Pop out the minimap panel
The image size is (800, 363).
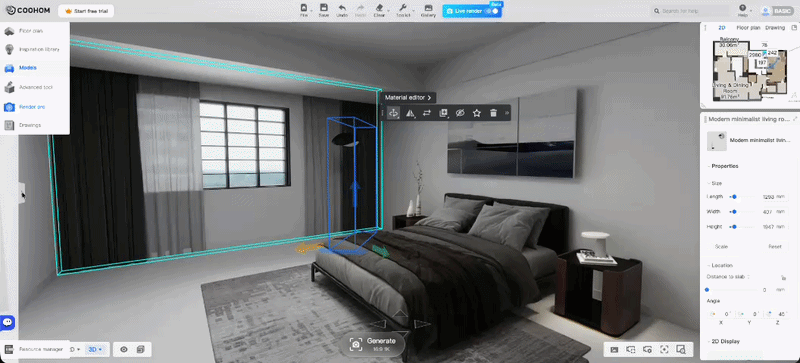(x=794, y=28)
